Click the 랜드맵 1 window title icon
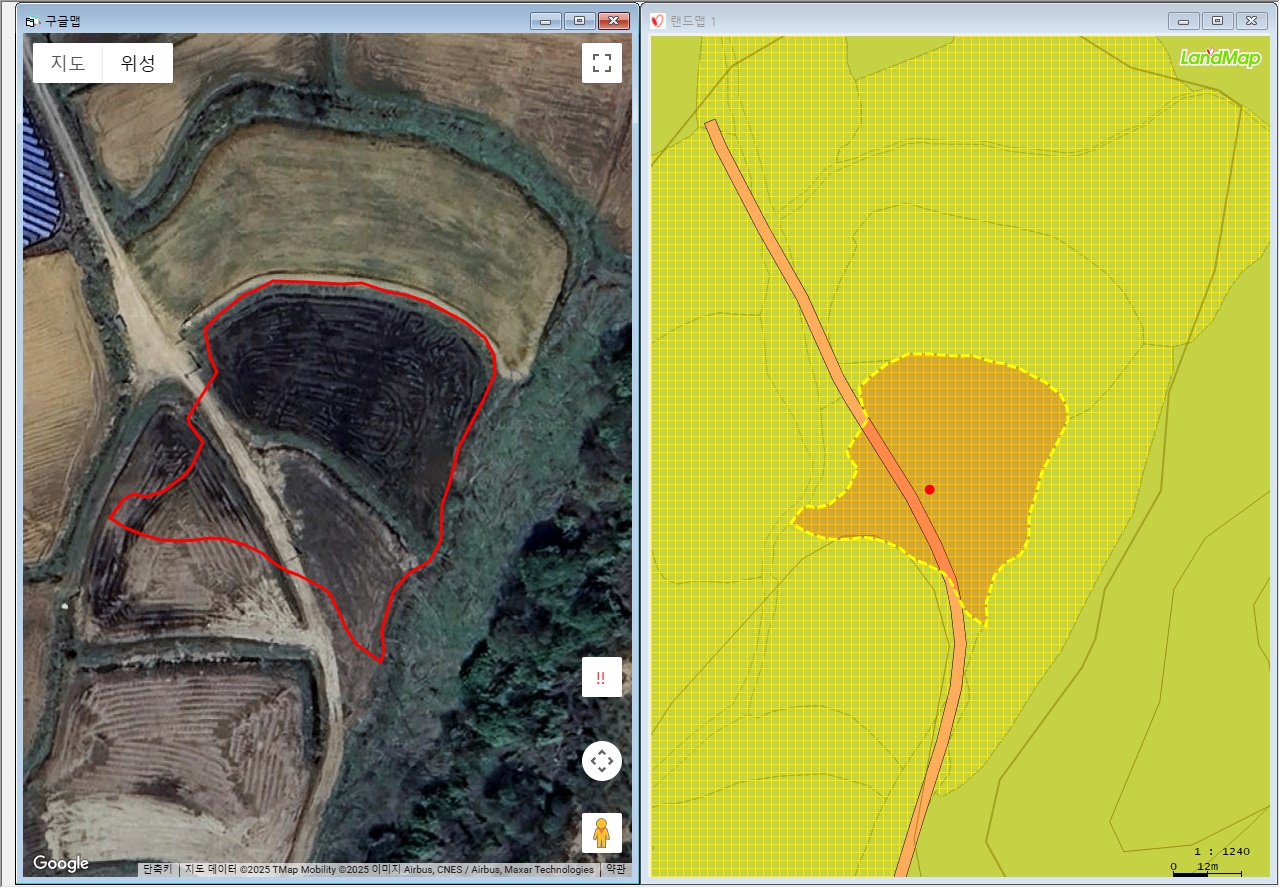Image resolution: width=1280 pixels, height=888 pixels. tap(658, 21)
